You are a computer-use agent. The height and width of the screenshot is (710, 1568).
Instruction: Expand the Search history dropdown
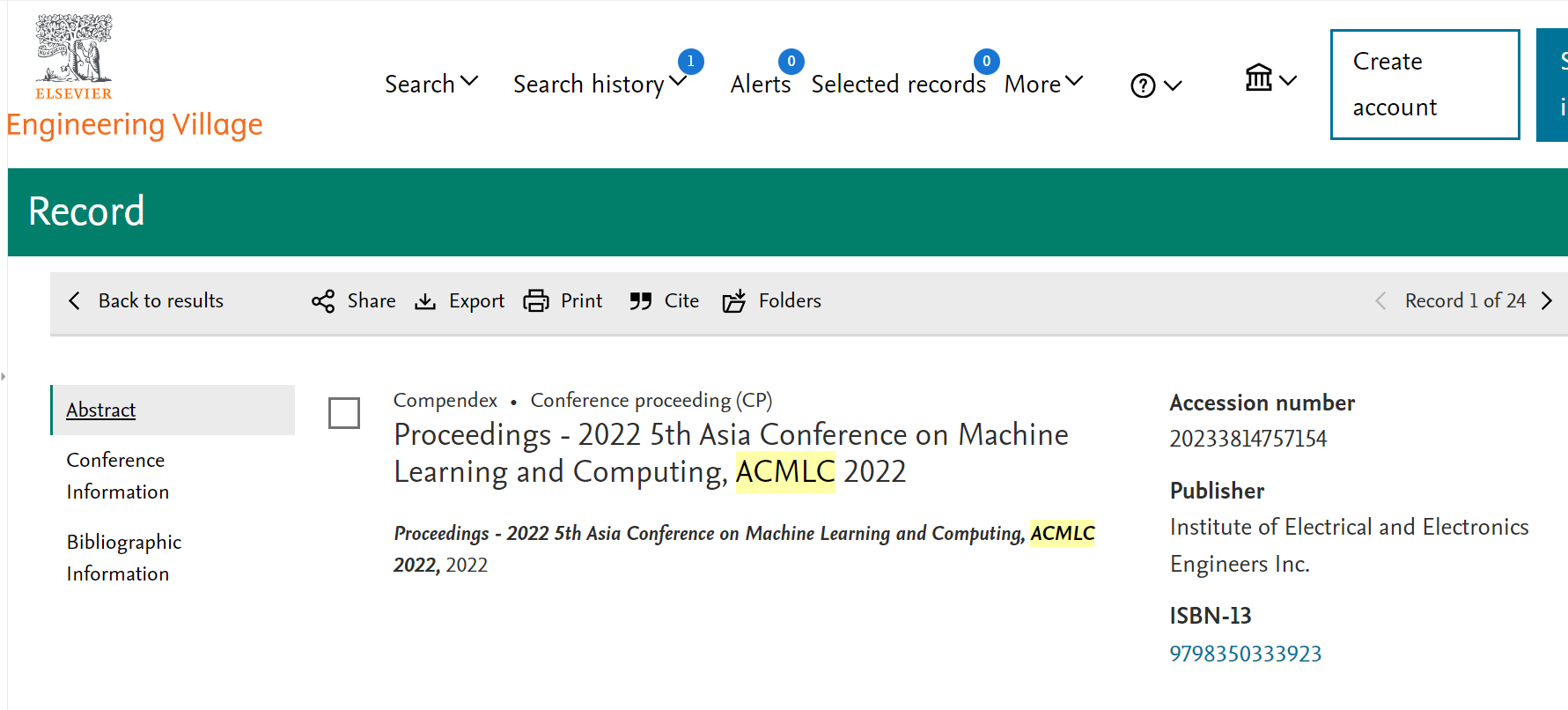(599, 84)
